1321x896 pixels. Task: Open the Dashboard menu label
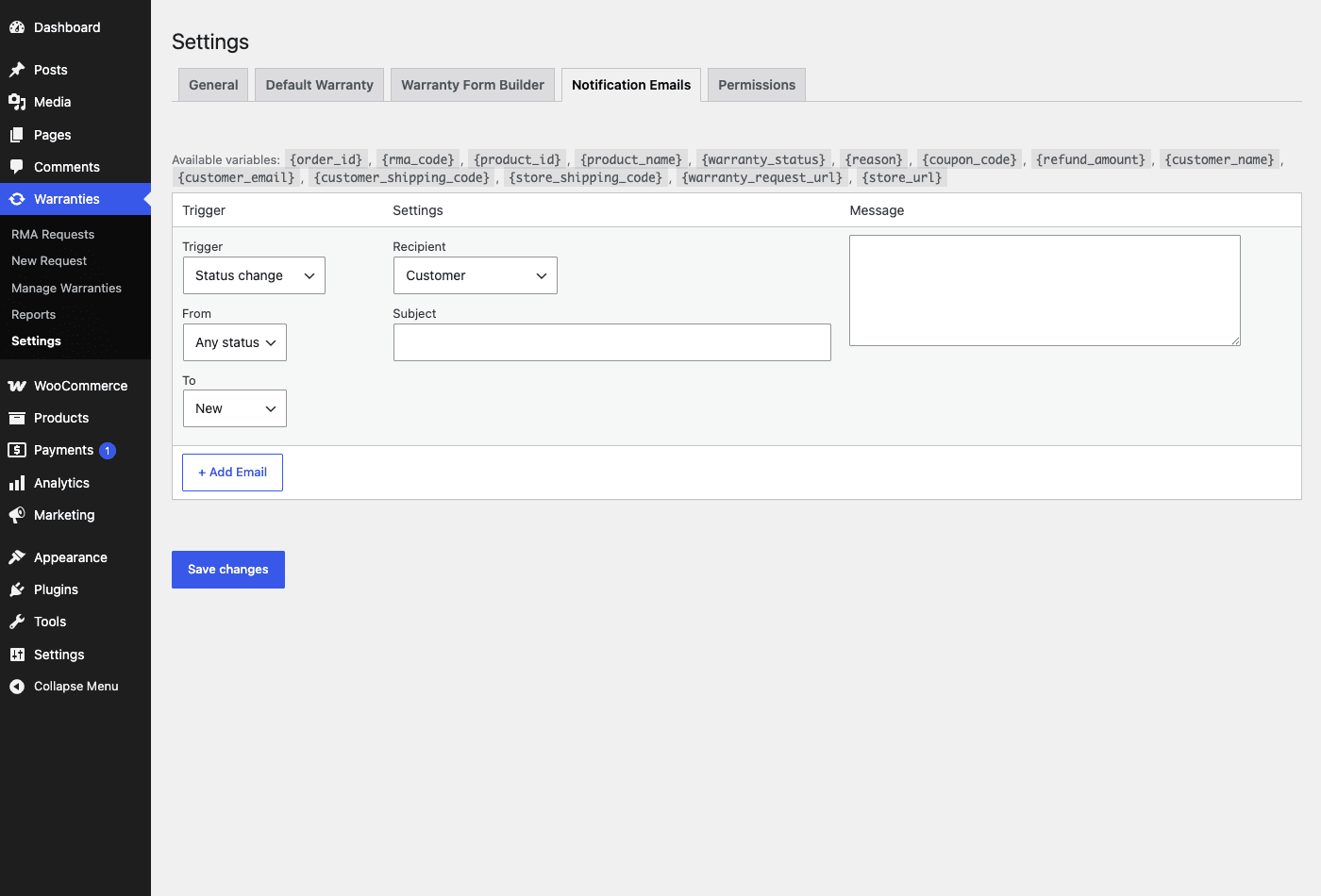[67, 27]
